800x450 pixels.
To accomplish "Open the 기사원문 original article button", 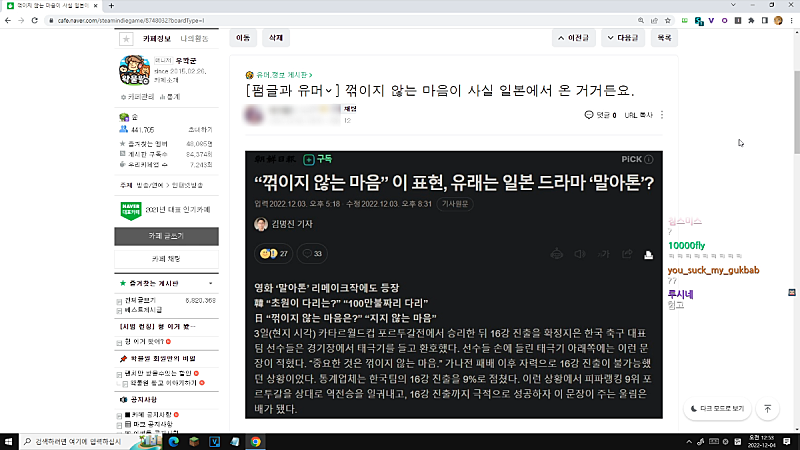I will pyautogui.click(x=455, y=204).
